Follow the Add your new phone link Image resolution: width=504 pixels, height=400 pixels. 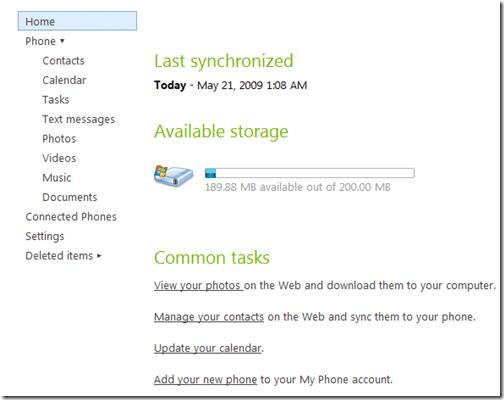tap(205, 380)
